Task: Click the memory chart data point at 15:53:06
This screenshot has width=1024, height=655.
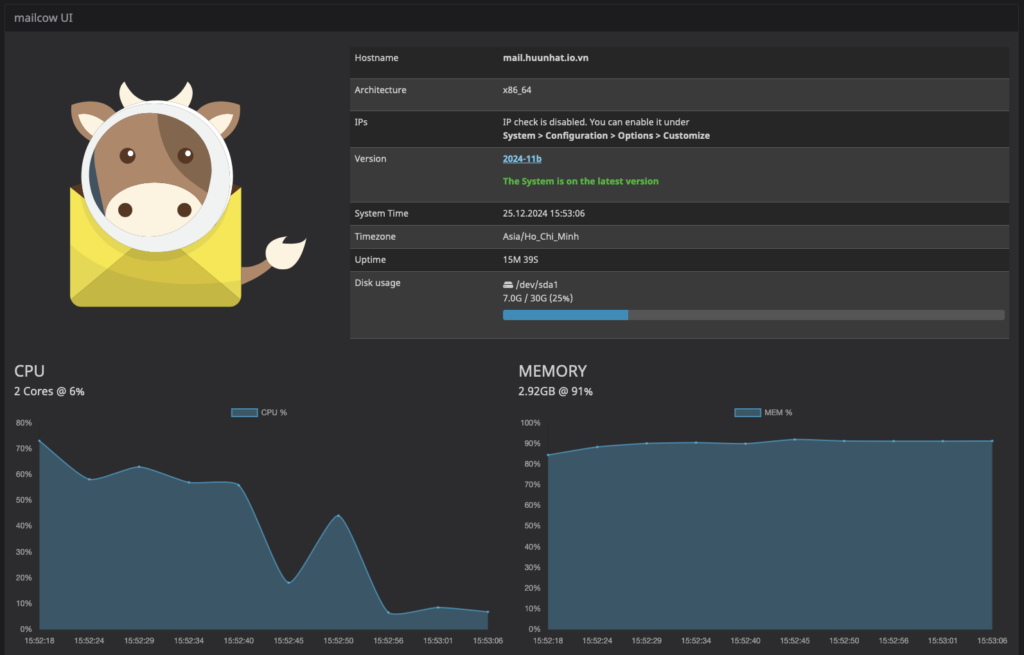Action: 992,441
